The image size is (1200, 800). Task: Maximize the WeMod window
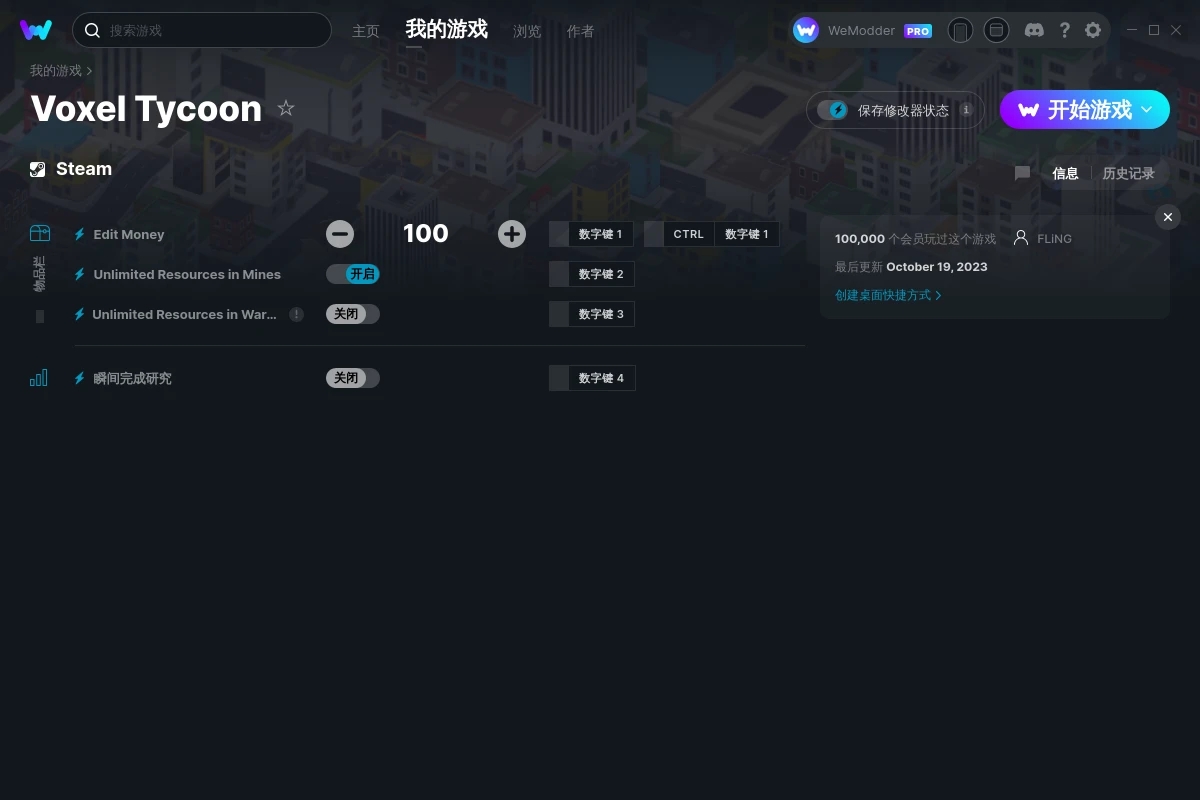pyautogui.click(x=1154, y=30)
